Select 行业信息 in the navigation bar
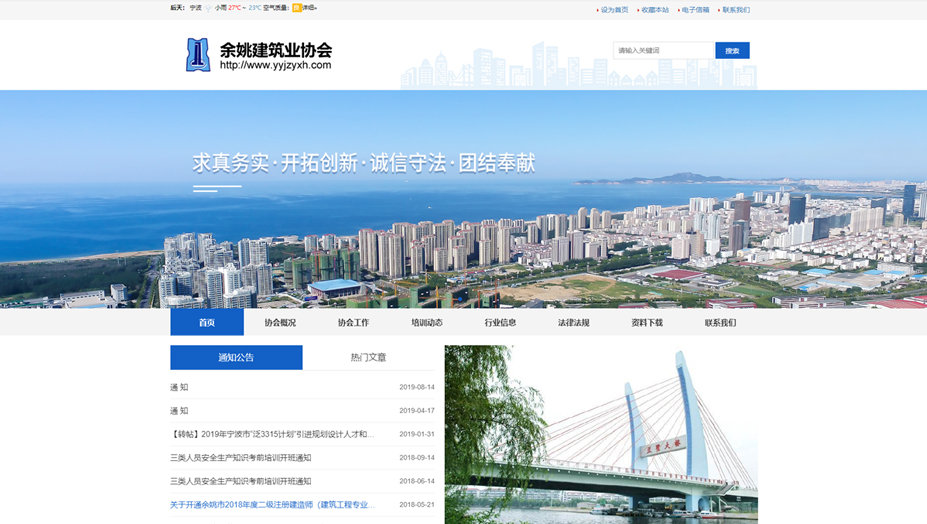The height and width of the screenshot is (524, 927). click(x=500, y=322)
